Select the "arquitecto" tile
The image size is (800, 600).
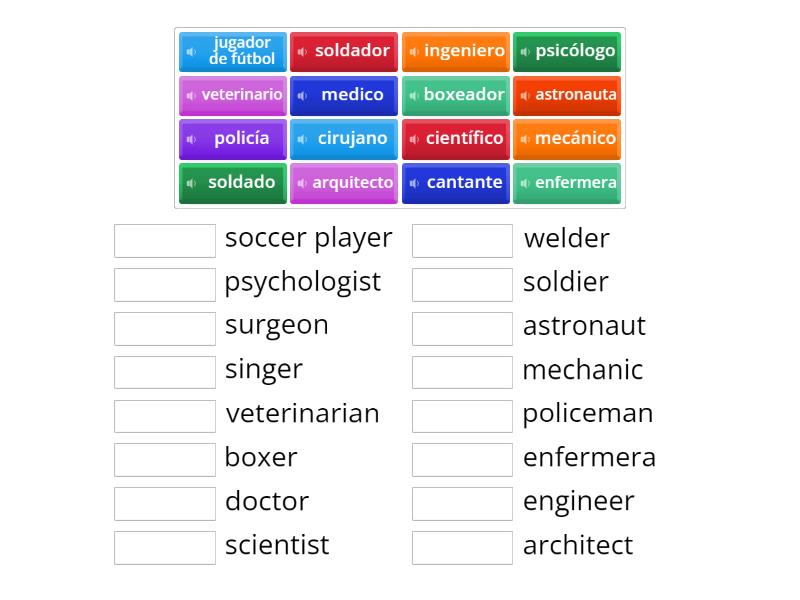(344, 183)
